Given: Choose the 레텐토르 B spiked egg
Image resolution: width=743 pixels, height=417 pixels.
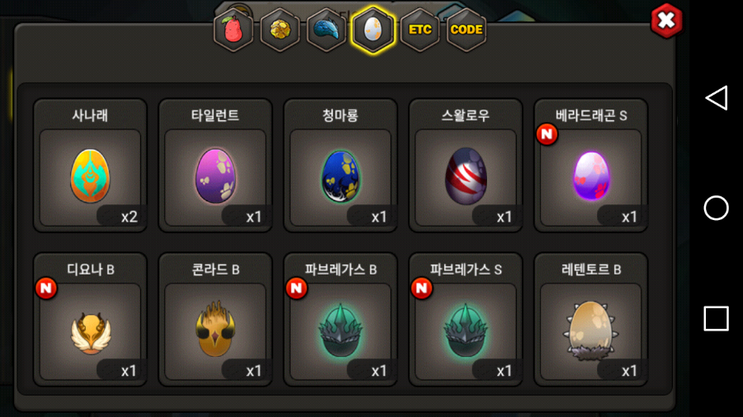Looking at the screenshot, I should [591, 319].
